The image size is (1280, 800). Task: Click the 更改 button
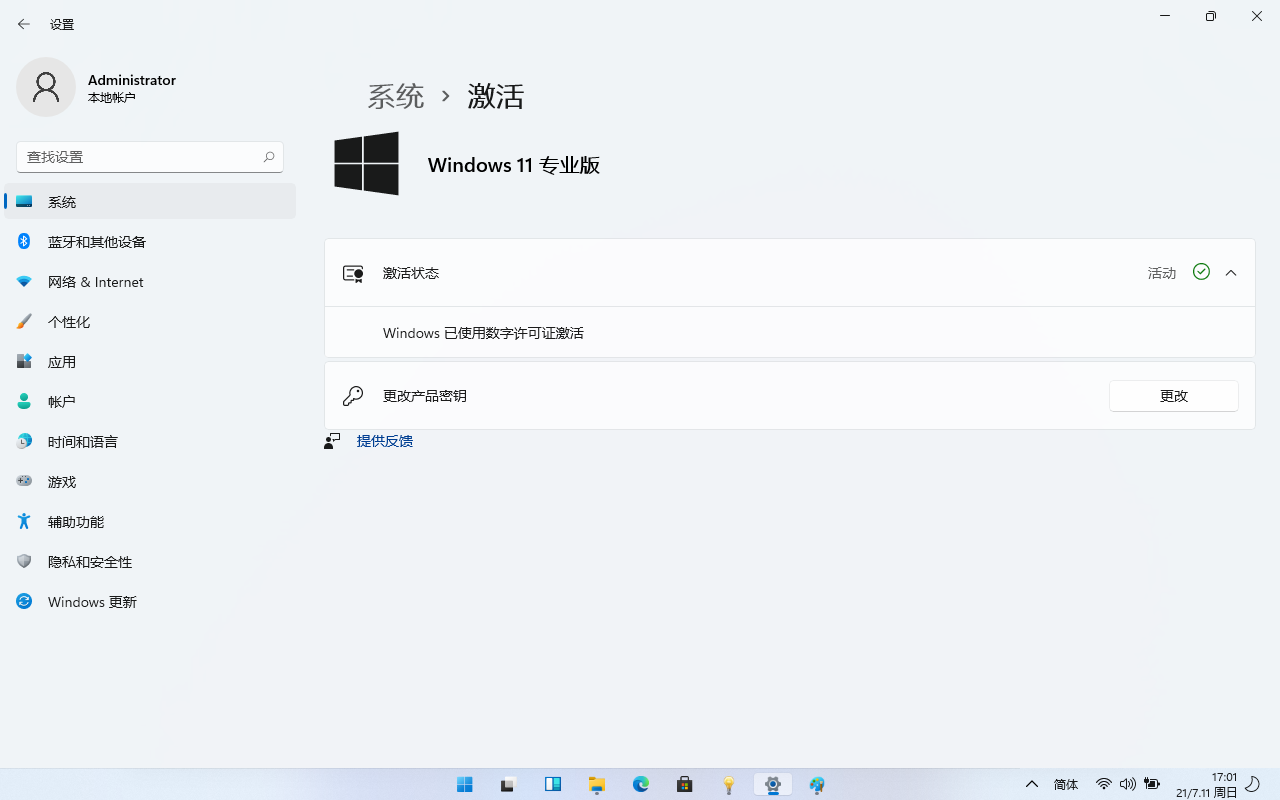(x=1174, y=396)
